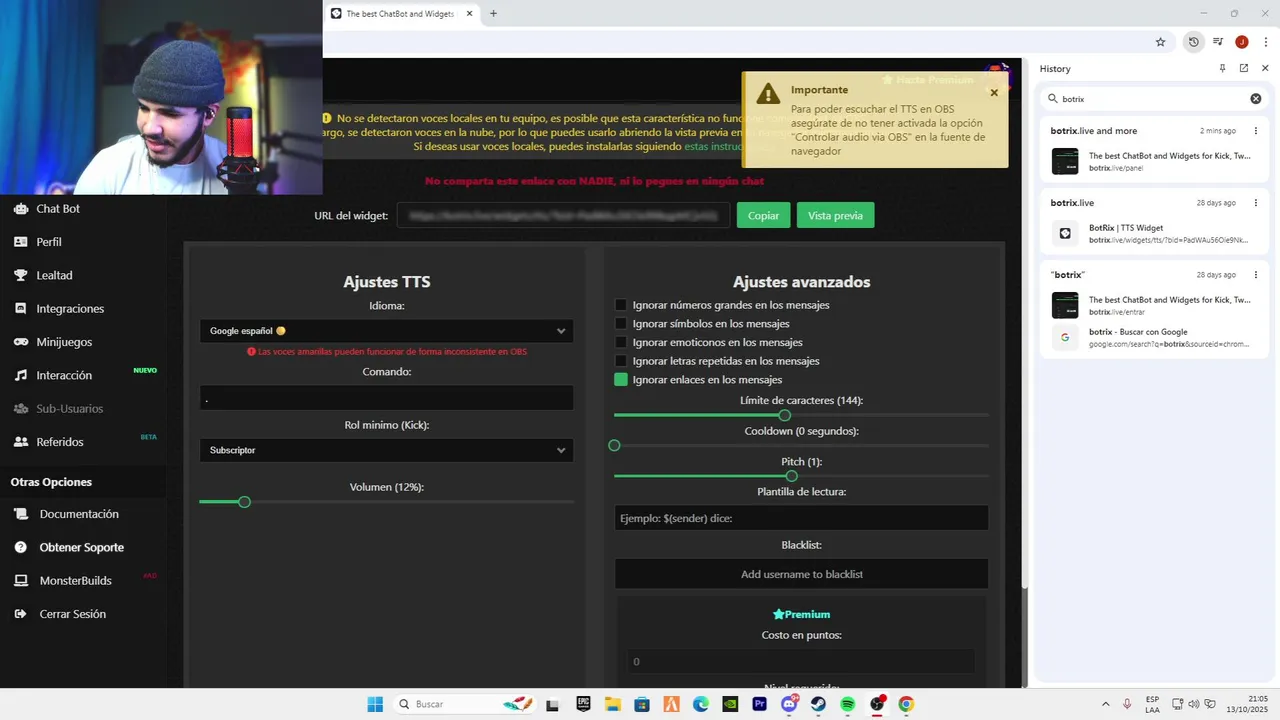
Task: Open Adobe Premiere Pro from taskbar
Action: [x=759, y=704]
